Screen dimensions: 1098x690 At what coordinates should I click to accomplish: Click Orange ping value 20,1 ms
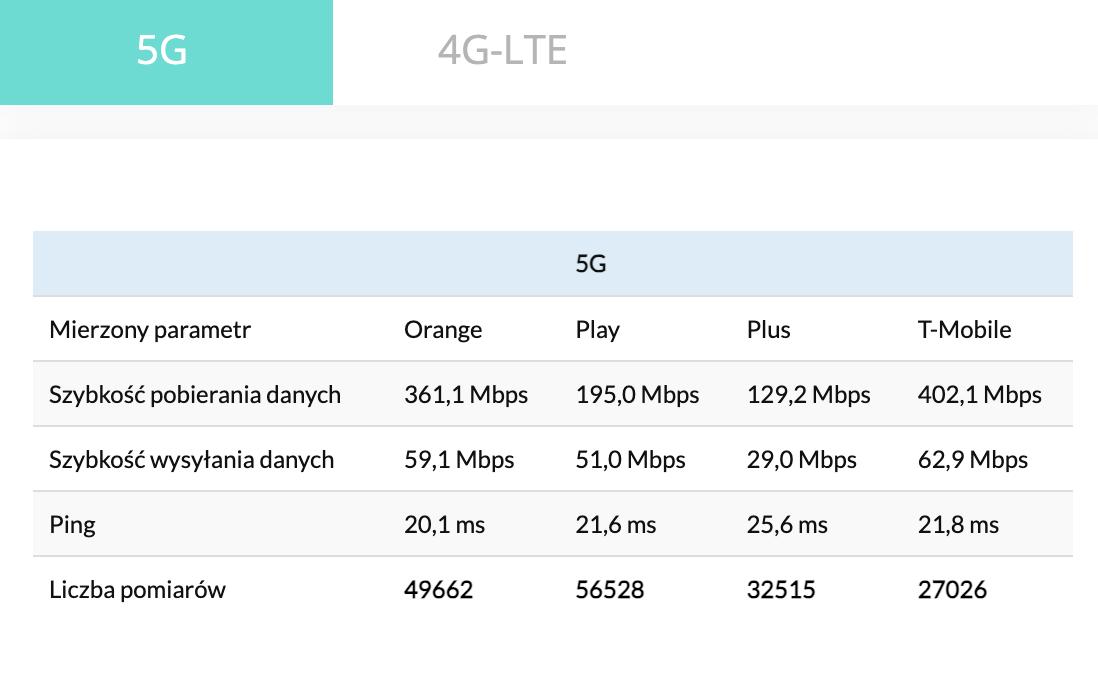click(444, 525)
